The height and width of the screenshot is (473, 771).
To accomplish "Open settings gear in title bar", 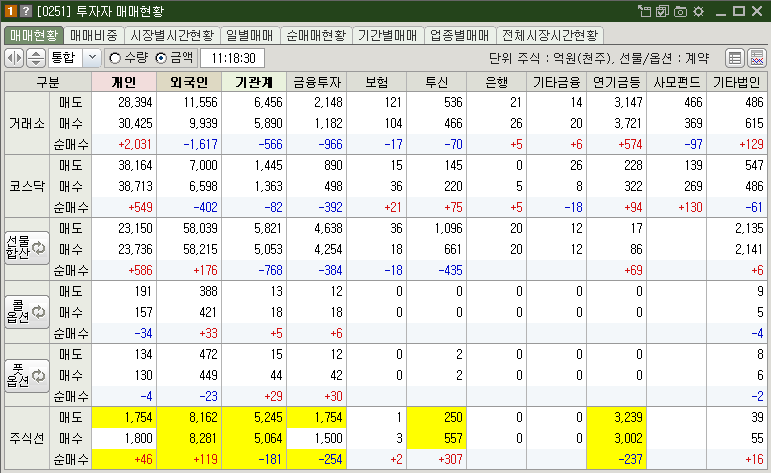I will tap(698, 11).
